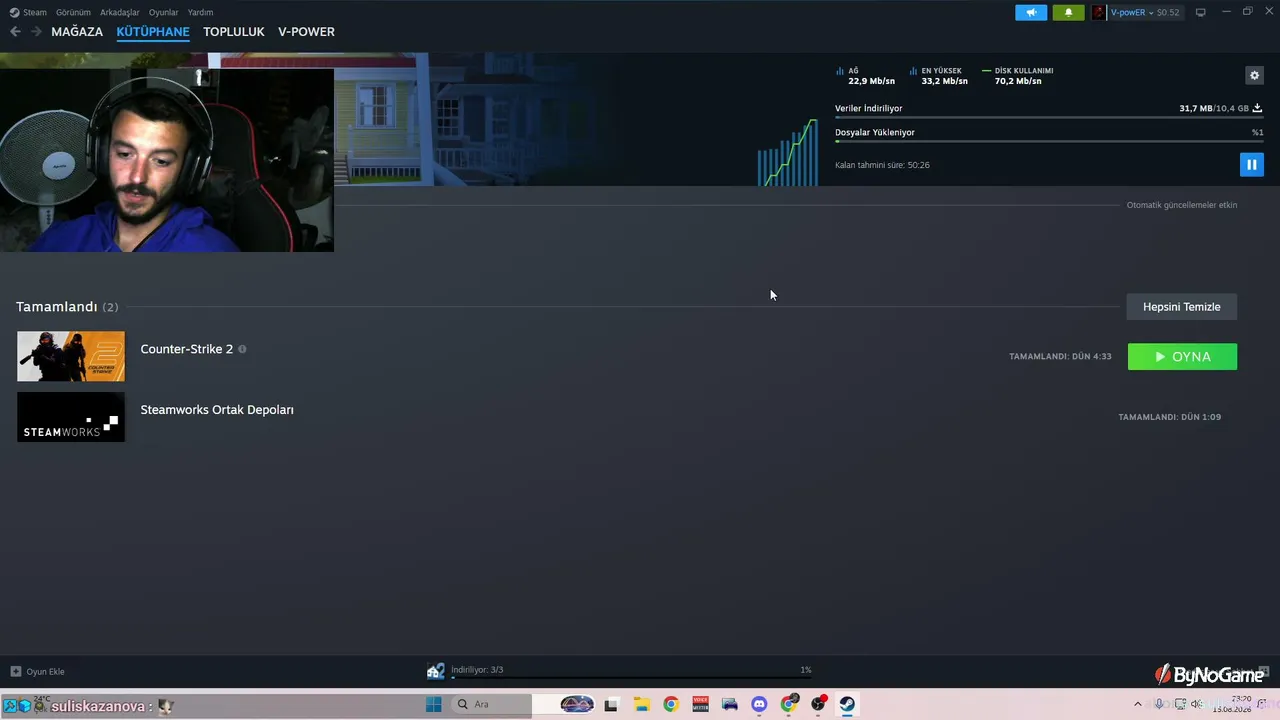Show hidden system tray icons

(x=1137, y=704)
